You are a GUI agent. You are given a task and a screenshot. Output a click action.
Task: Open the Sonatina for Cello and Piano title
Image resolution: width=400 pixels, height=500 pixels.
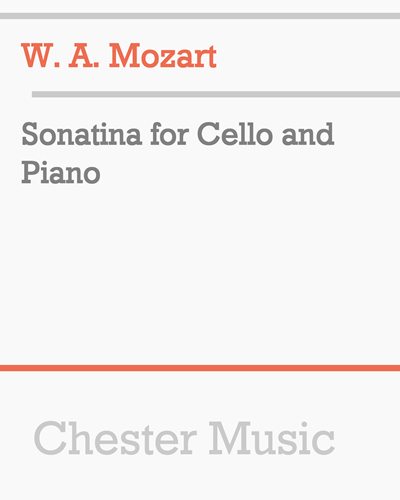[x=178, y=153]
